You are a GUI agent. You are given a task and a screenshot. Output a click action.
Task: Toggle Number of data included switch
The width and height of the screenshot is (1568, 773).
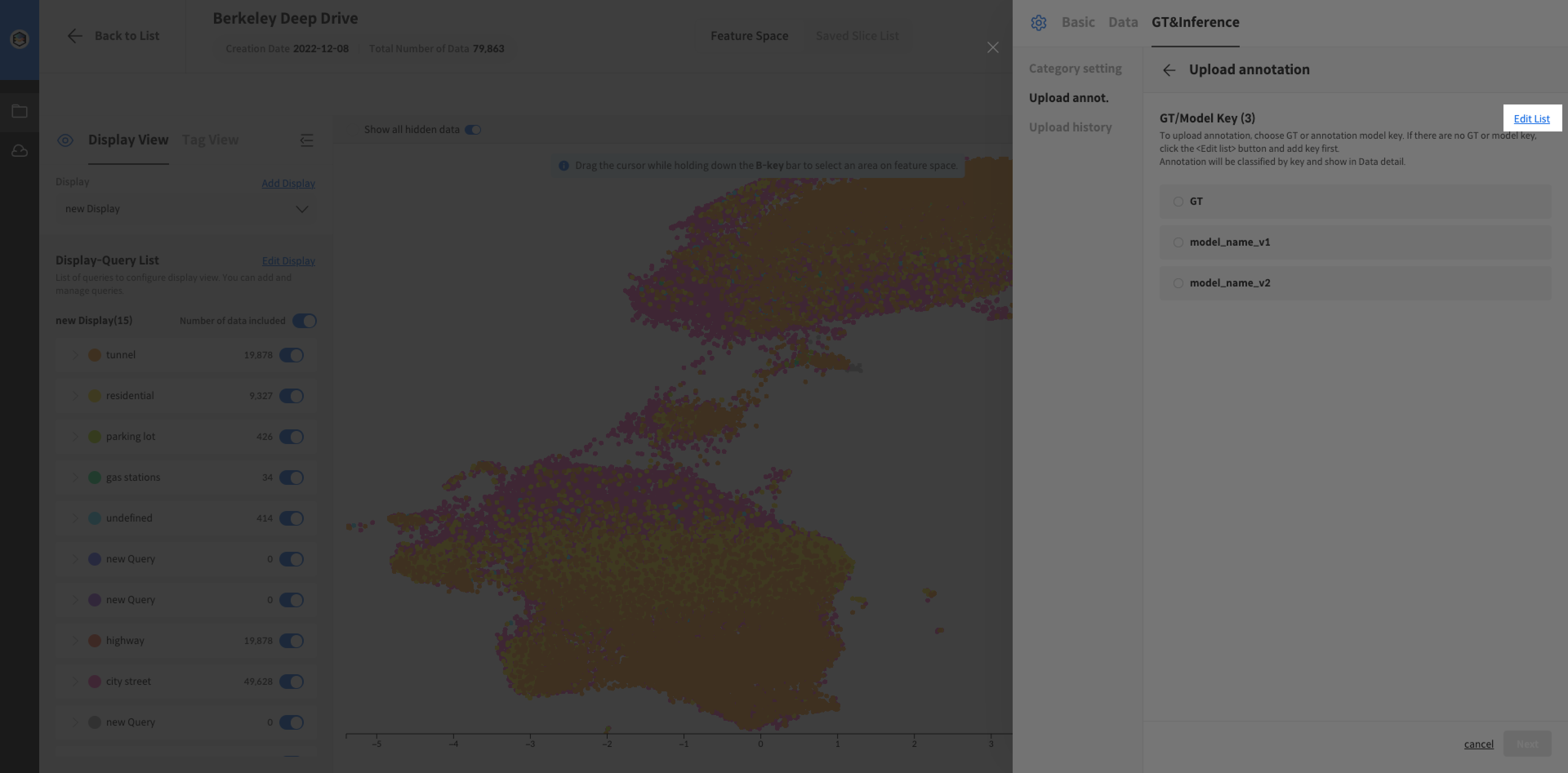[304, 320]
